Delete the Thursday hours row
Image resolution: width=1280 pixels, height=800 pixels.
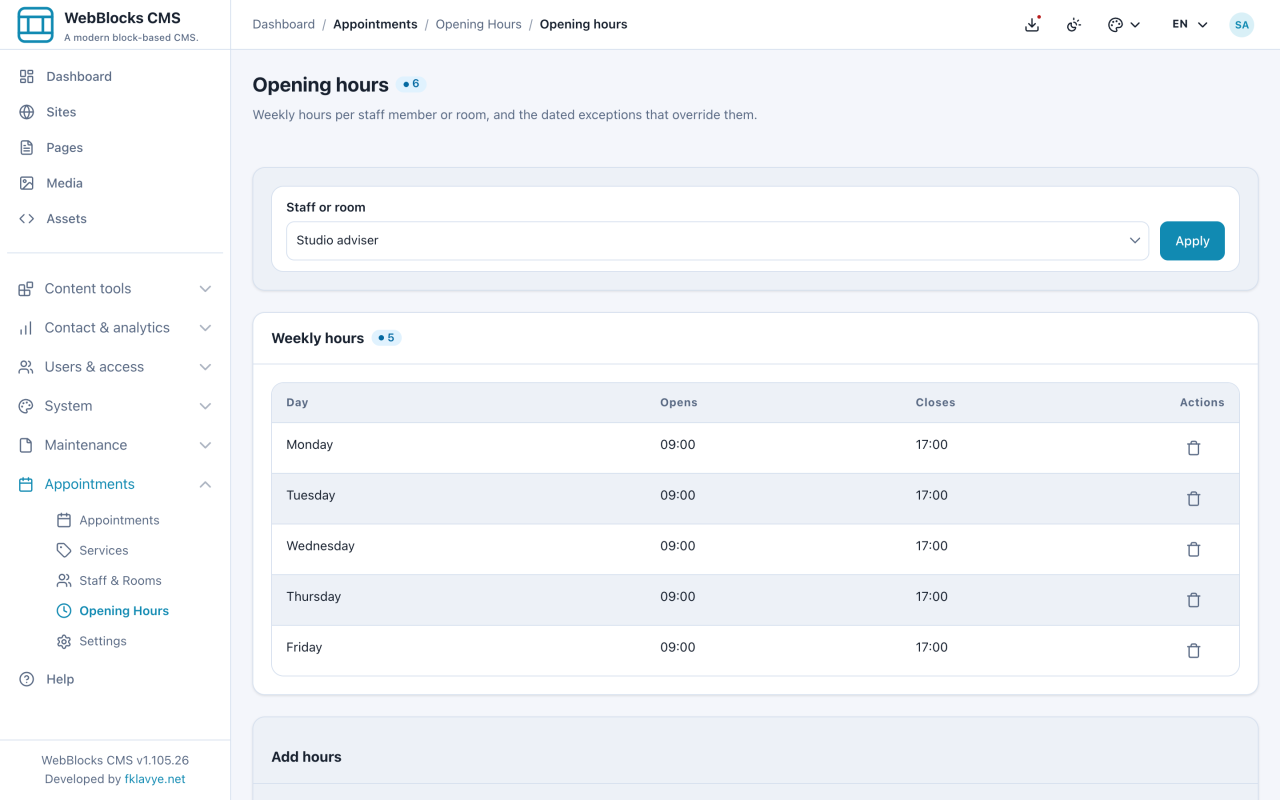point(1193,600)
